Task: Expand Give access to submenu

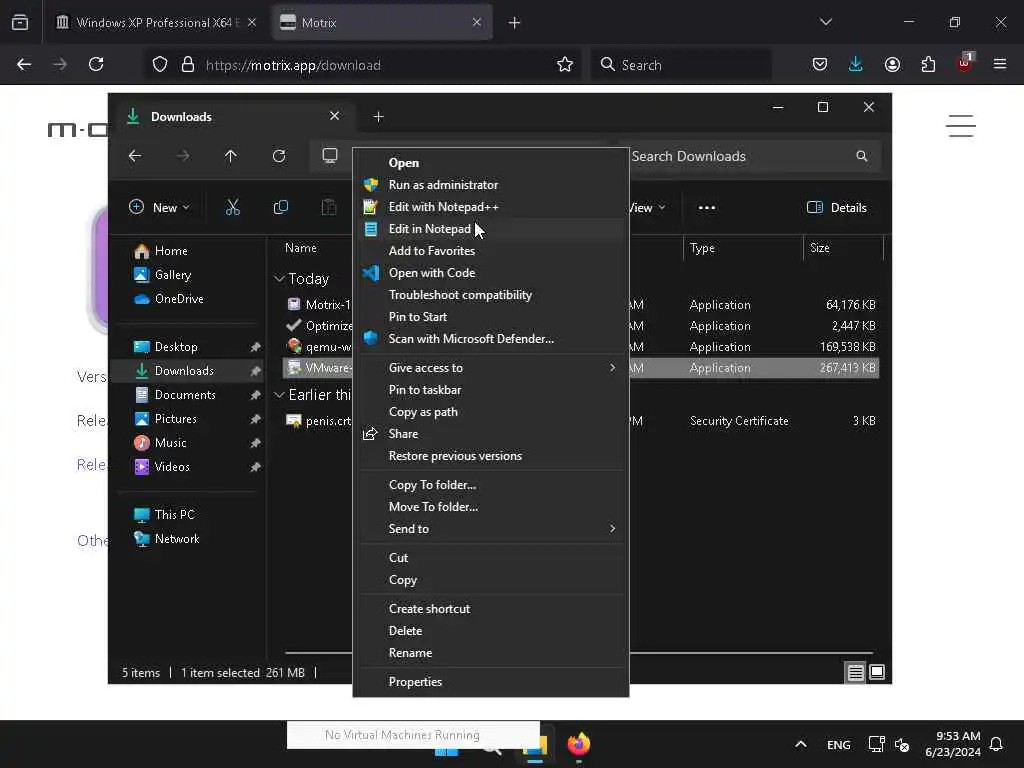Action: click(x=490, y=368)
